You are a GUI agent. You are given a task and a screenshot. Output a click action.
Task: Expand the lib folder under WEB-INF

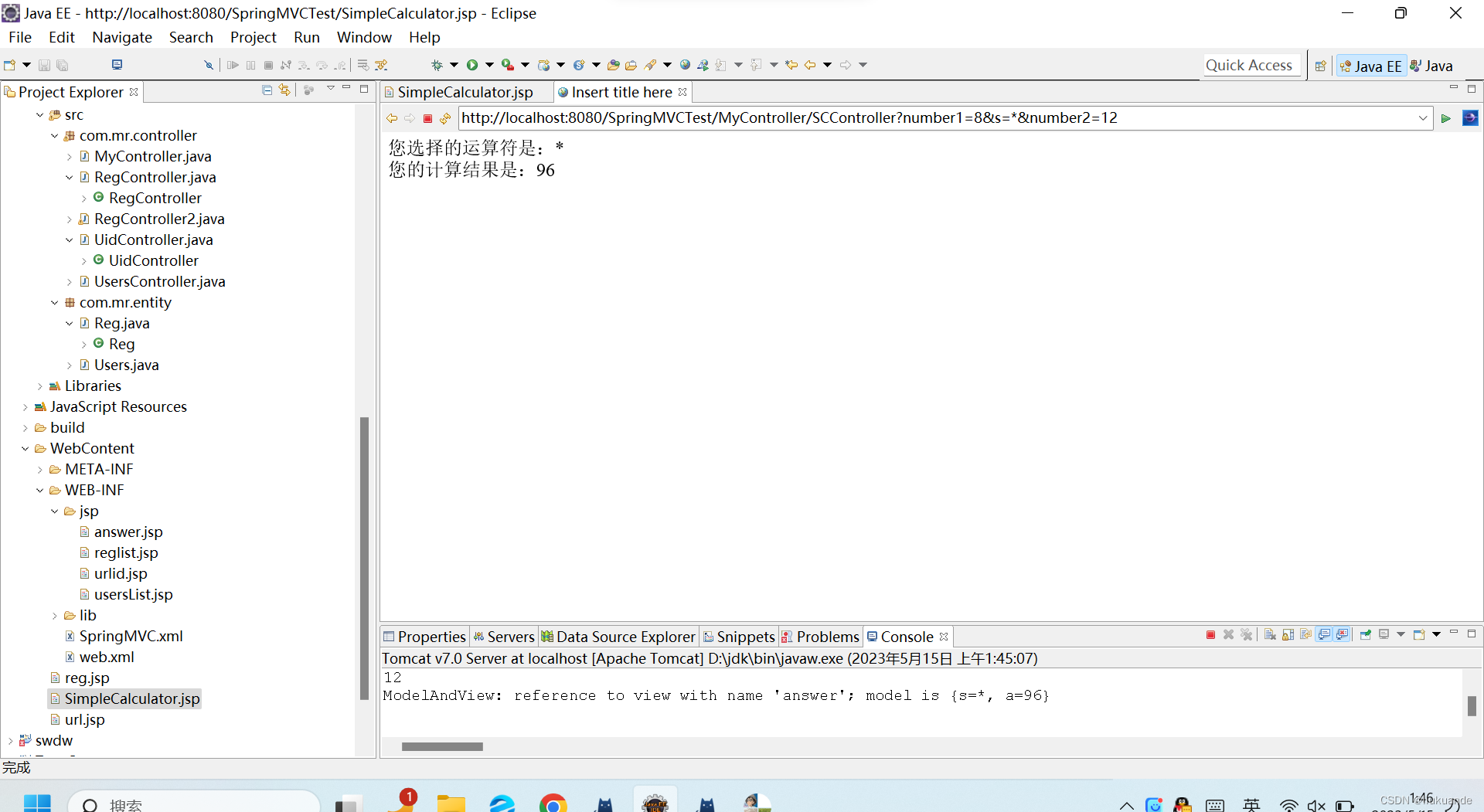point(54,616)
